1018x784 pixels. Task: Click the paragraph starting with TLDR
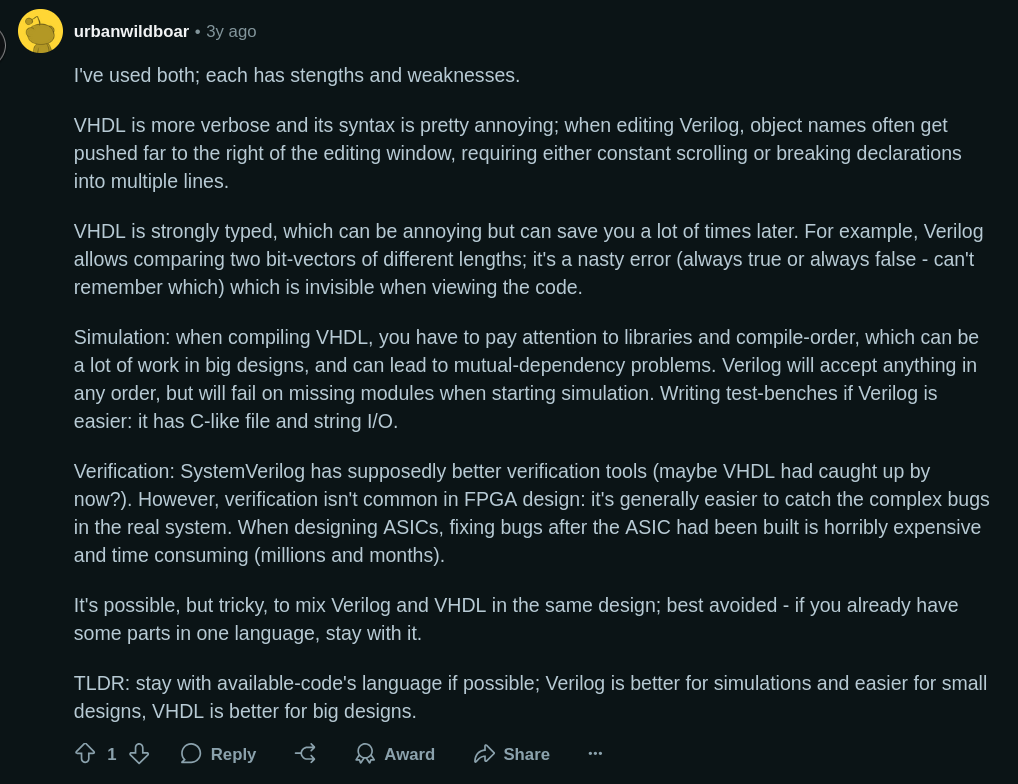(x=530, y=697)
